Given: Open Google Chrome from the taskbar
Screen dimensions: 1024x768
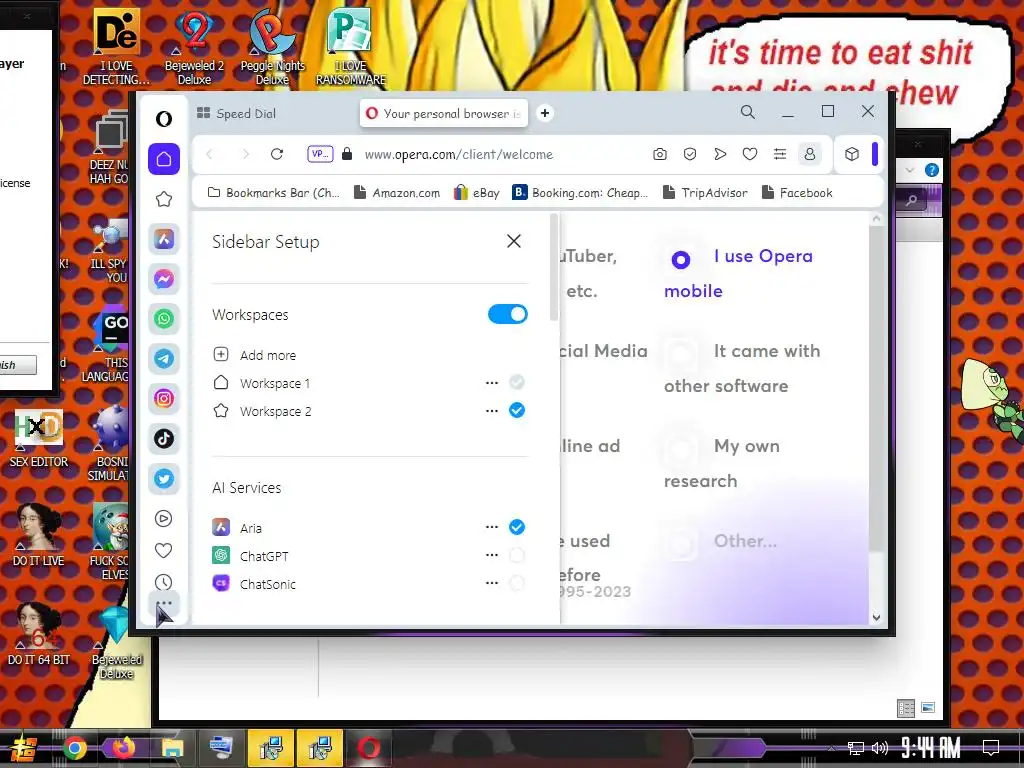Looking at the screenshot, I should tap(74, 748).
